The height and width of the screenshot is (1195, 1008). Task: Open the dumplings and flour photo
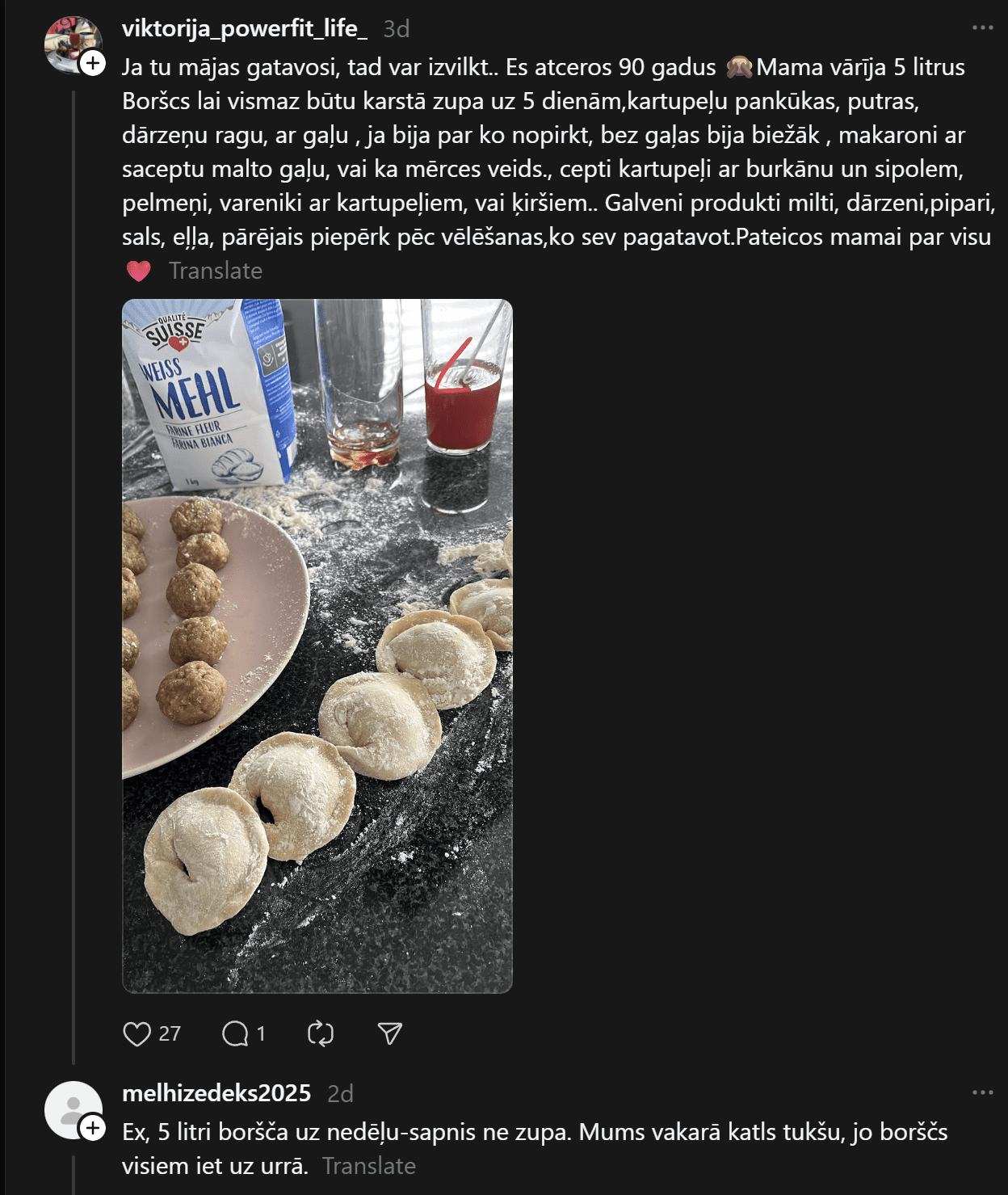tap(317, 646)
